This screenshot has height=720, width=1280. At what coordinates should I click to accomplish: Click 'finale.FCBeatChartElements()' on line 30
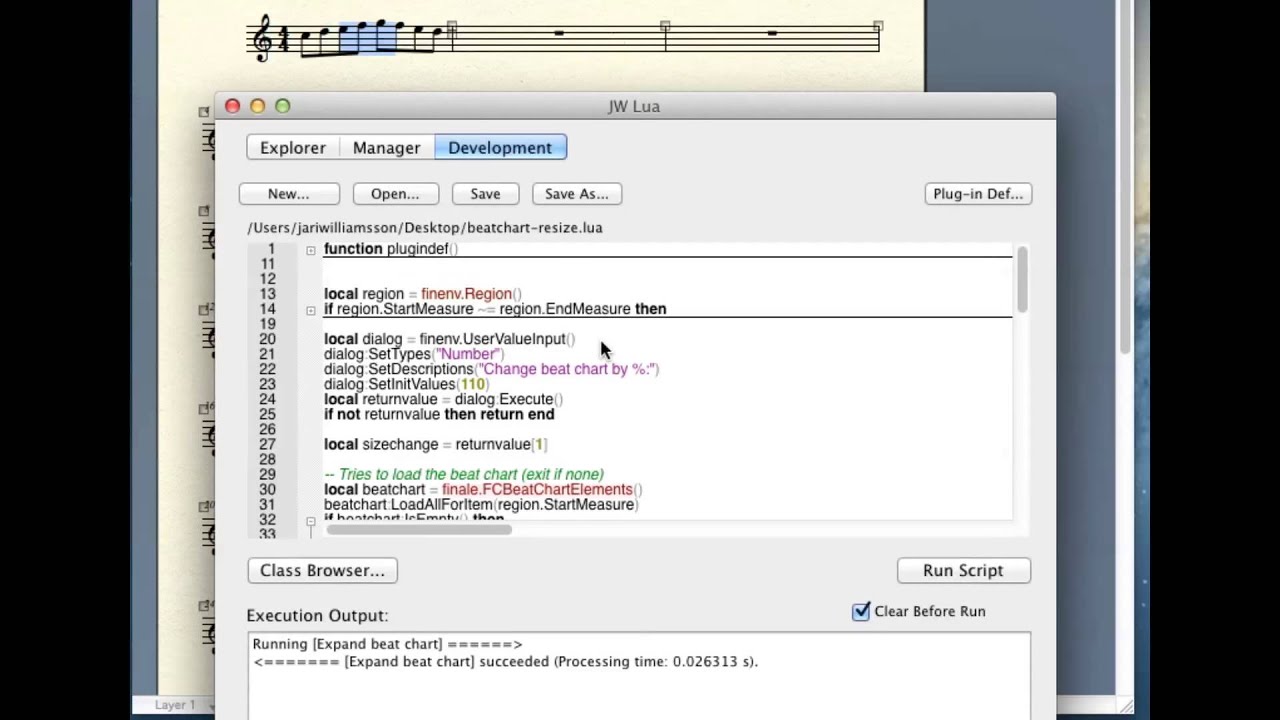542,489
